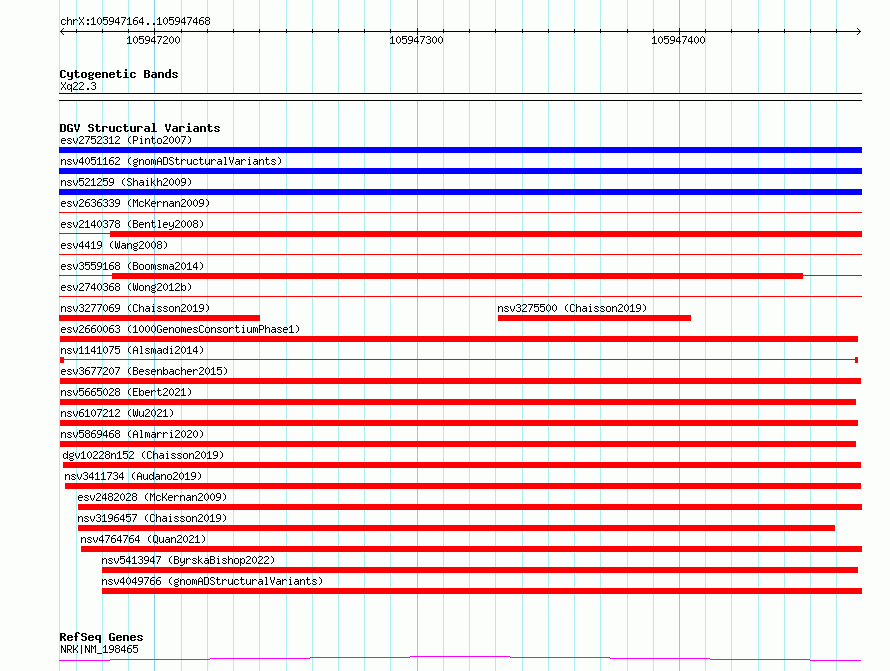Click the red bar of esv2482028
Image resolution: width=890 pixels, height=671 pixels.
470,507
